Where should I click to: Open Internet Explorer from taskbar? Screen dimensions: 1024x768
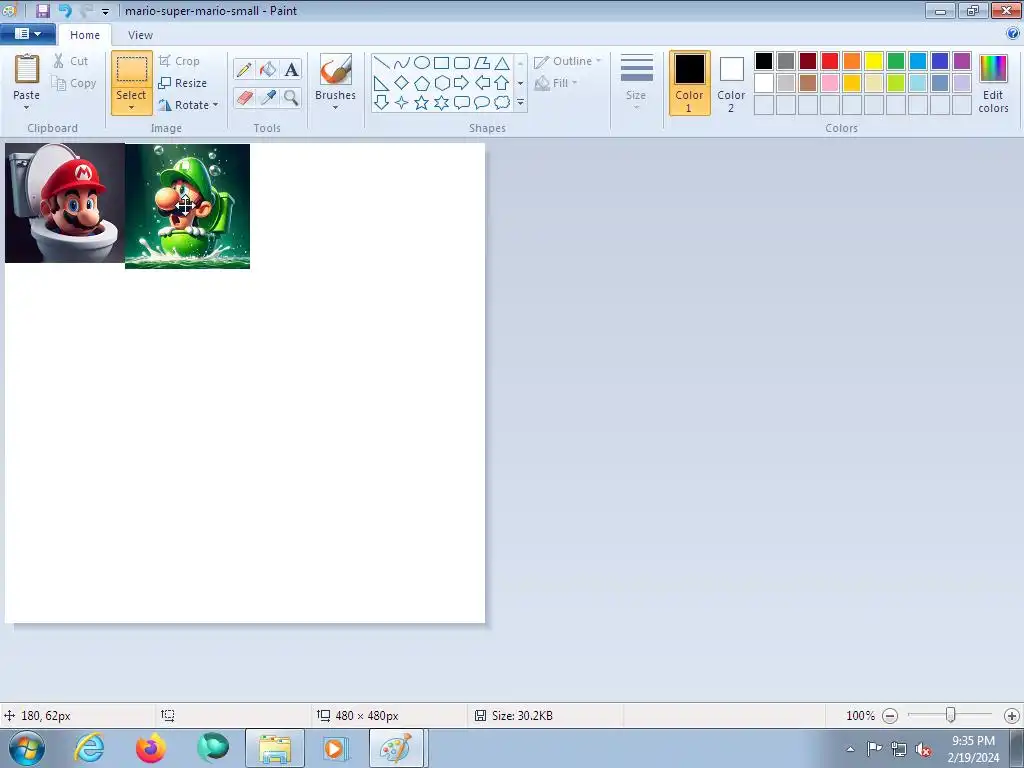tap(89, 748)
